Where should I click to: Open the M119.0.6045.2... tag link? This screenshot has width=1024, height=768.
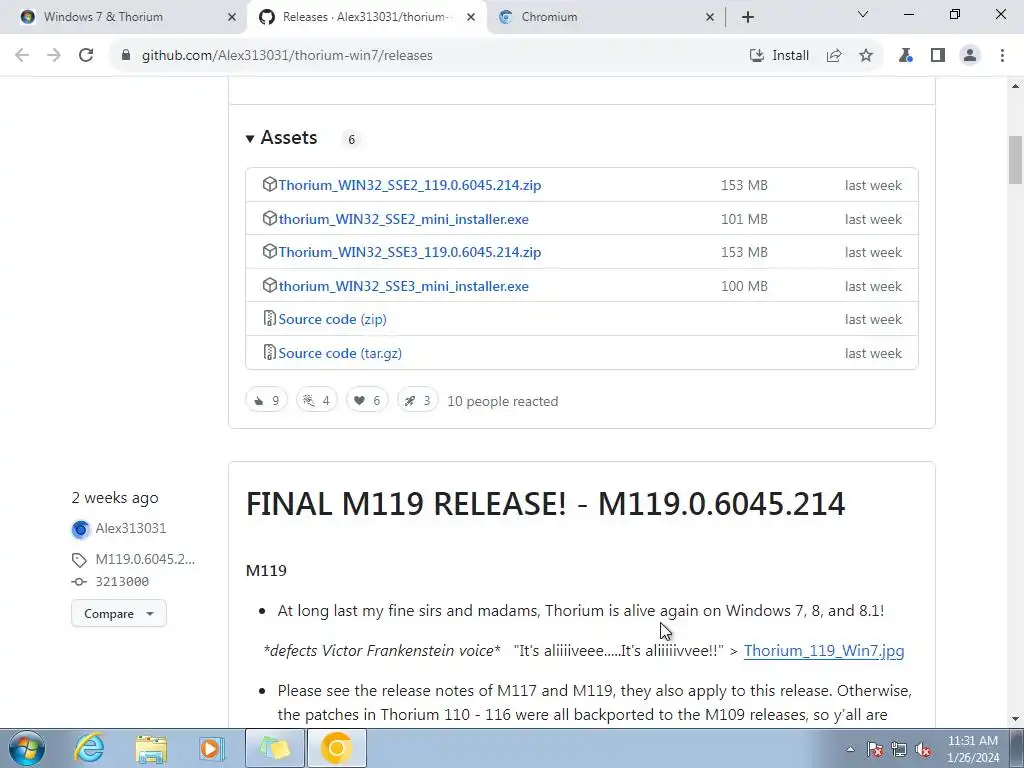pyautogui.click(x=145, y=559)
